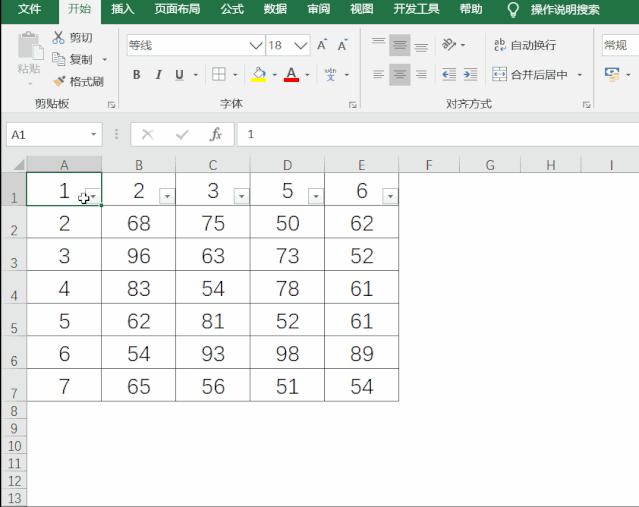Open the 帮助 Help tab
The width and height of the screenshot is (639, 507).
(x=471, y=9)
